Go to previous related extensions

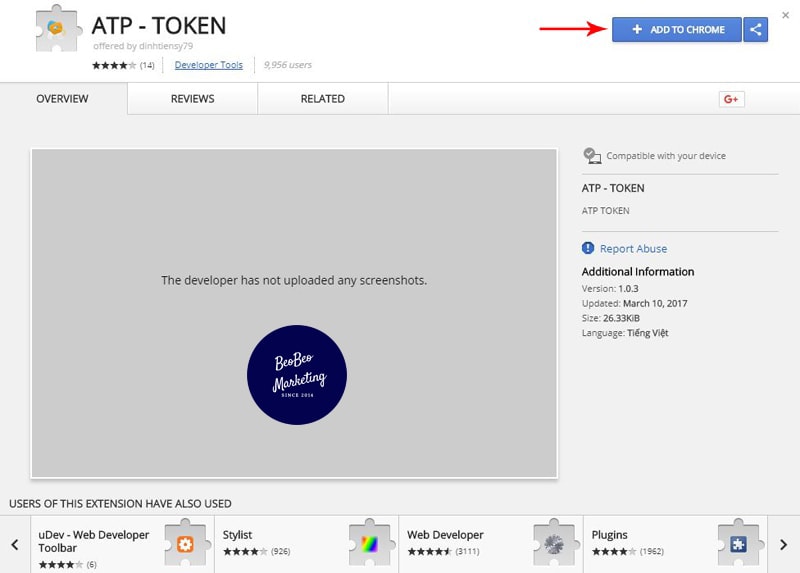click(15, 544)
